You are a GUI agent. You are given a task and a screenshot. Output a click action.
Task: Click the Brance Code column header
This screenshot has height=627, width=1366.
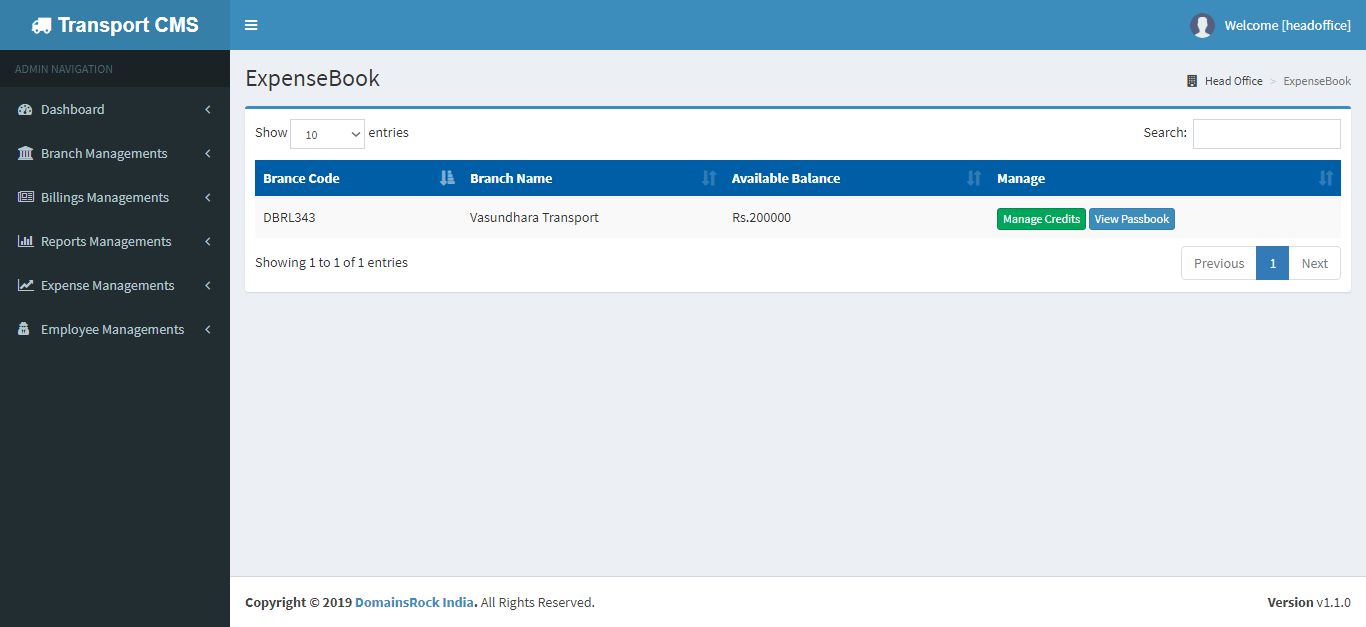pyautogui.click(x=358, y=178)
